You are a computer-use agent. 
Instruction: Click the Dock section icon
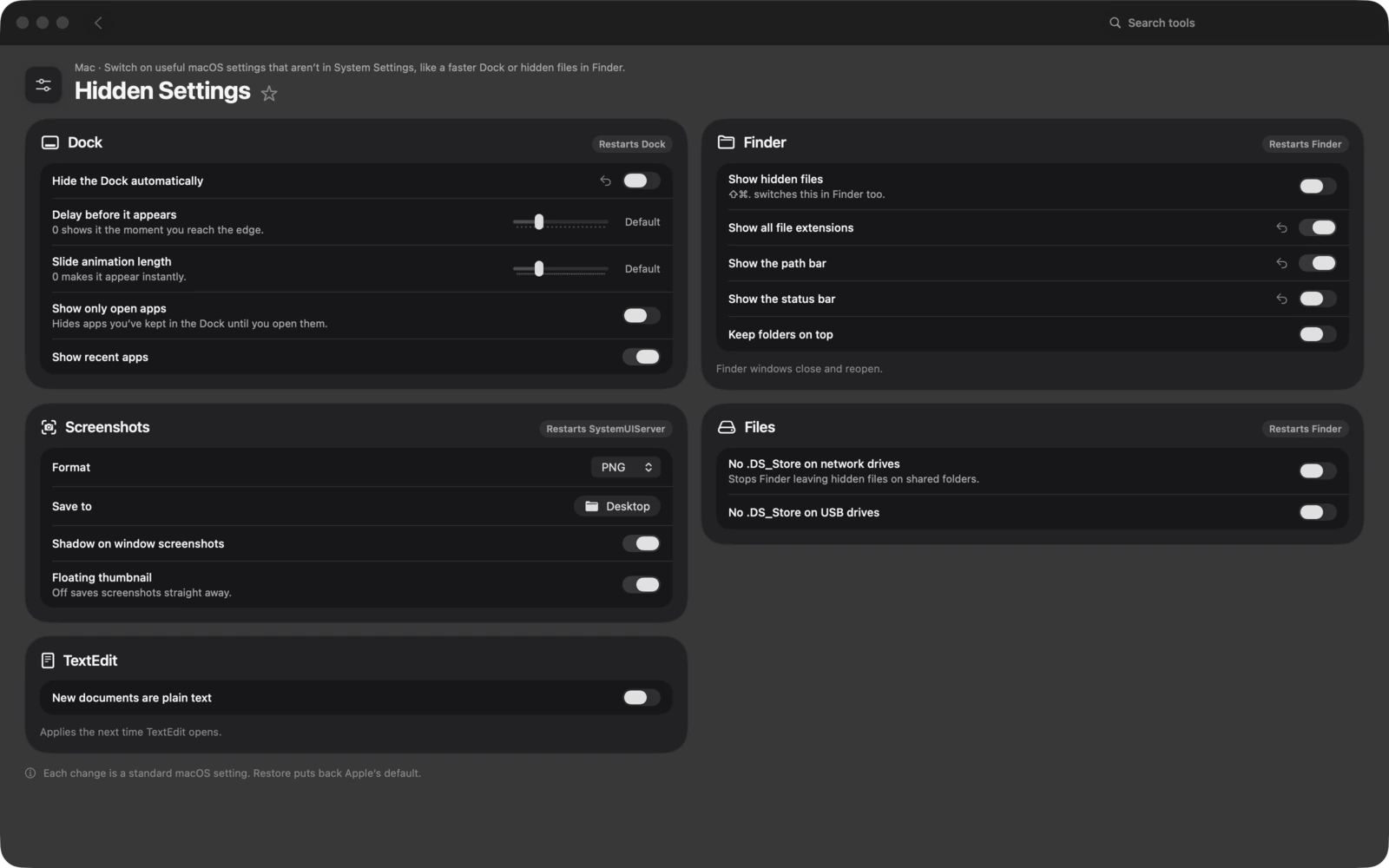[x=50, y=142]
